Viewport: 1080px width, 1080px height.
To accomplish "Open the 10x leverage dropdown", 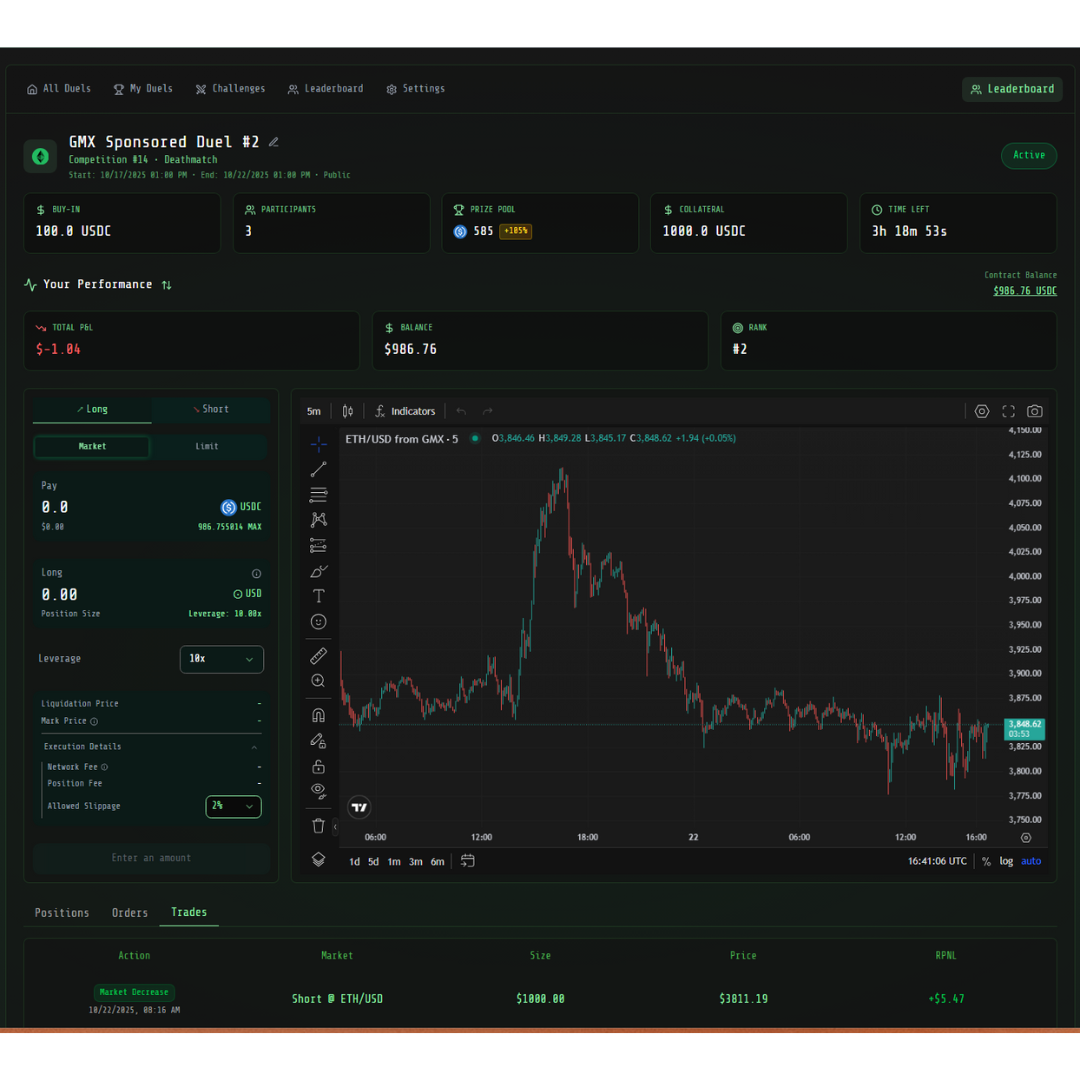I will tap(221, 659).
